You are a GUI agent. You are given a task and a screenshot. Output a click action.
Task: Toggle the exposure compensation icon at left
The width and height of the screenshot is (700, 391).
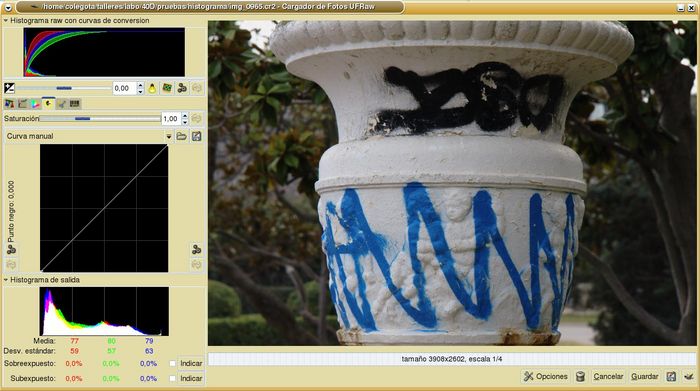9,88
